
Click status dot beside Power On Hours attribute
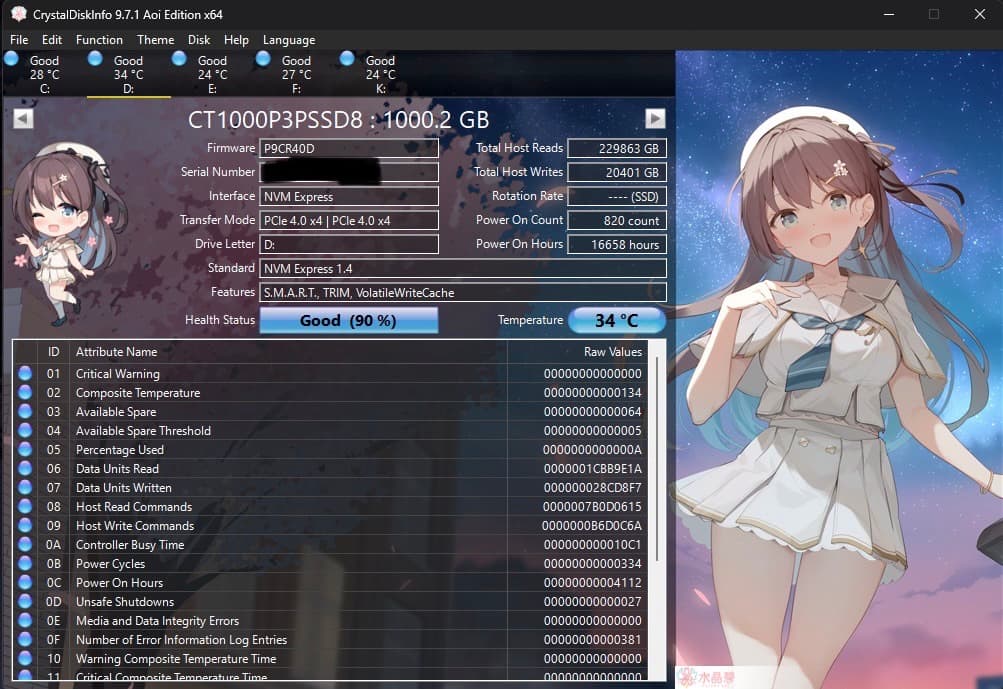[x=25, y=582]
